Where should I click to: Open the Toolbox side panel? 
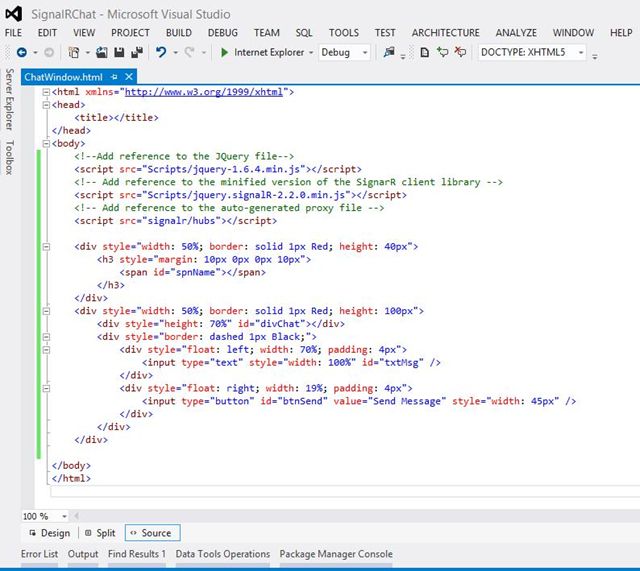coord(9,157)
